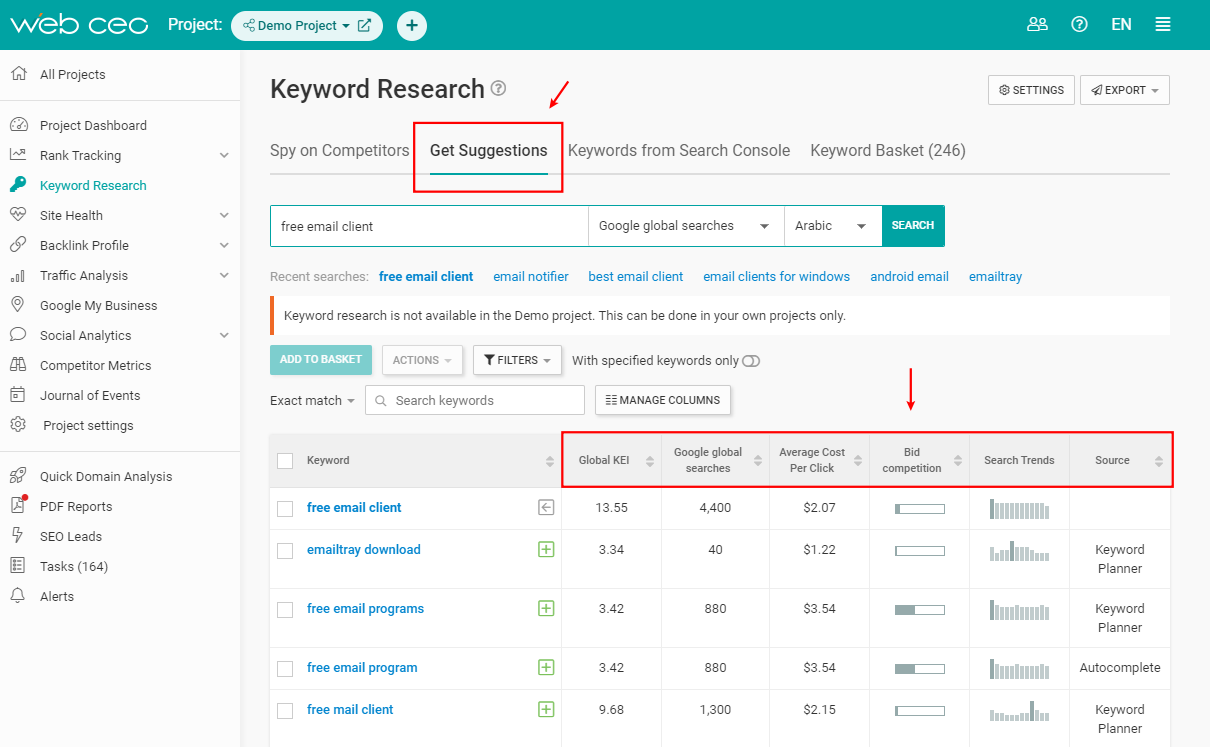Click bid competition bar for 'free email programs'
1210x747 pixels.
pos(920,609)
